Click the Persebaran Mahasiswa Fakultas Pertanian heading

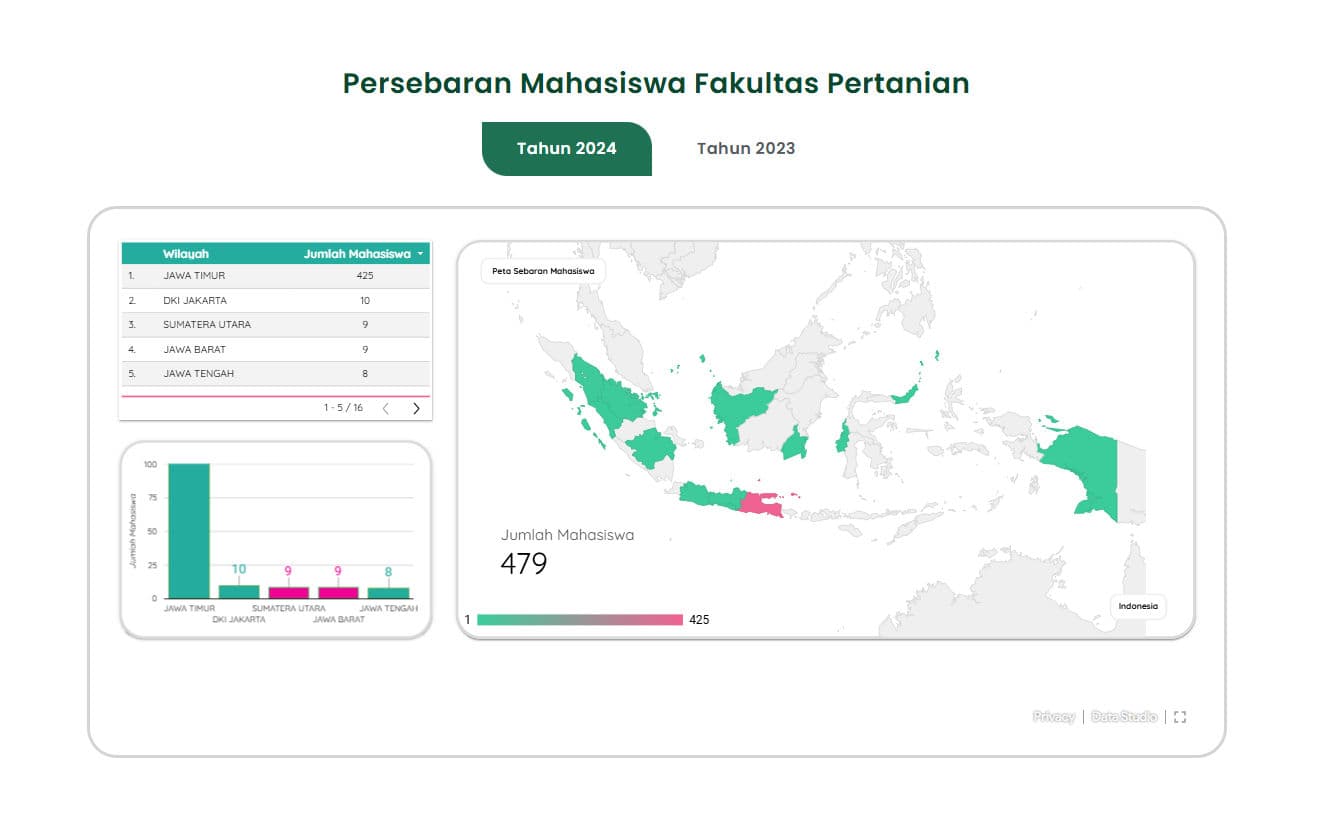click(656, 83)
